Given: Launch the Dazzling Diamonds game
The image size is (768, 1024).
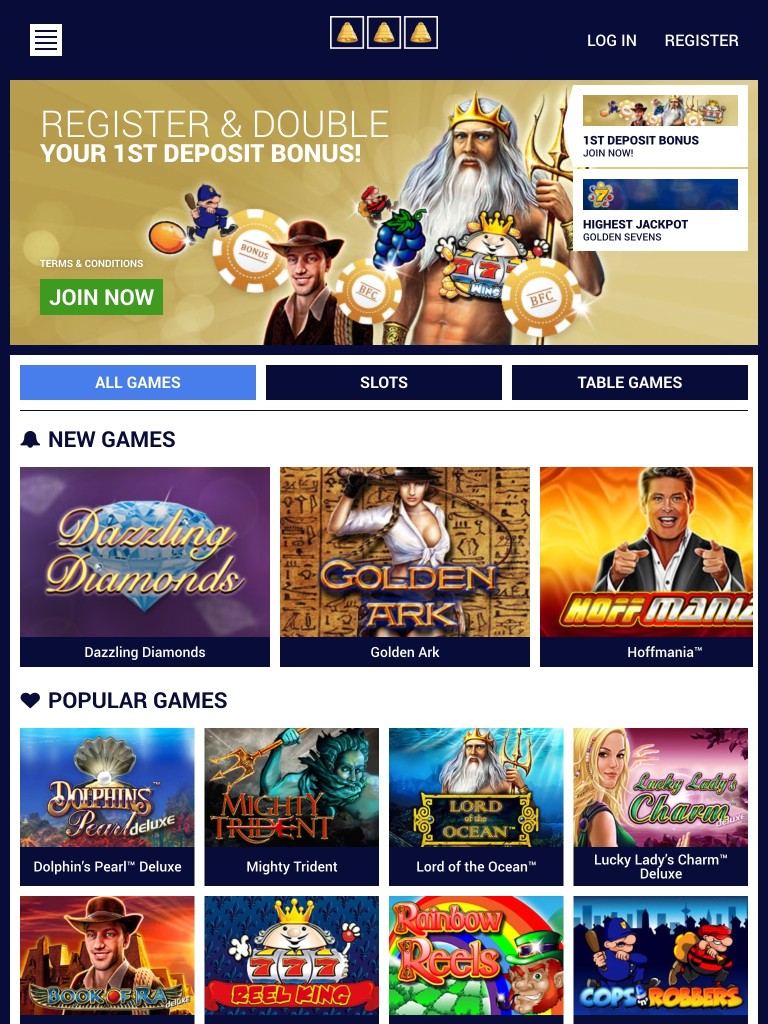Looking at the screenshot, I should 145,567.
